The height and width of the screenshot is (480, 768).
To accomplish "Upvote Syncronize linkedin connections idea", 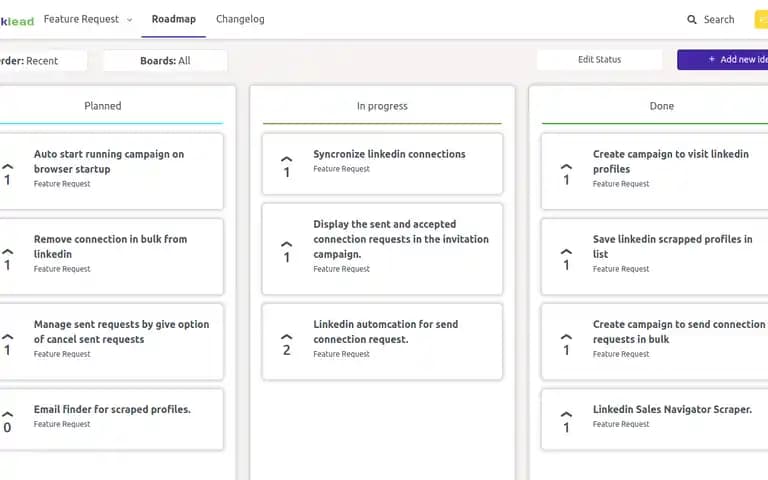I will point(287,159).
